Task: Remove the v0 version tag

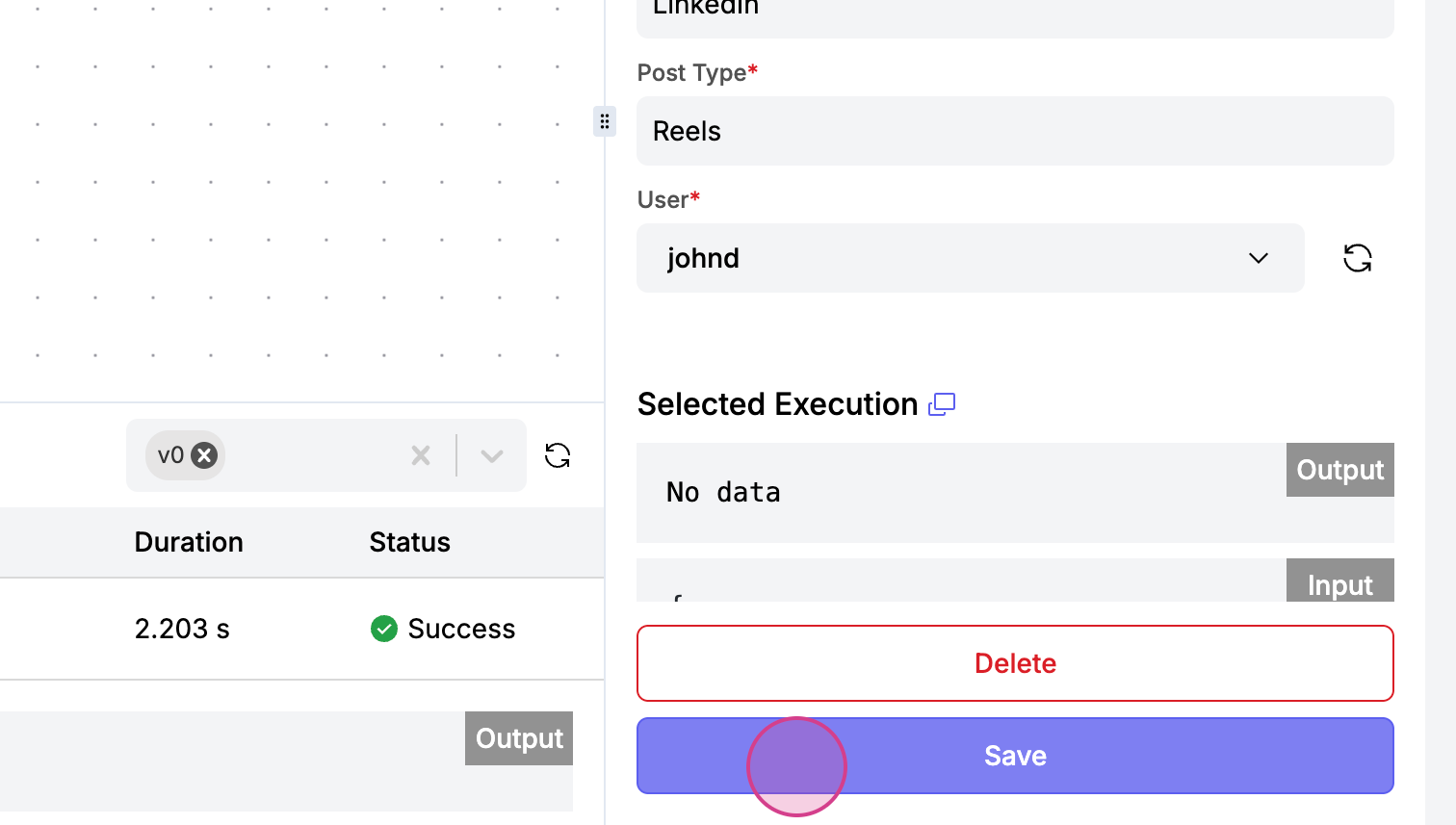Action: tap(204, 455)
